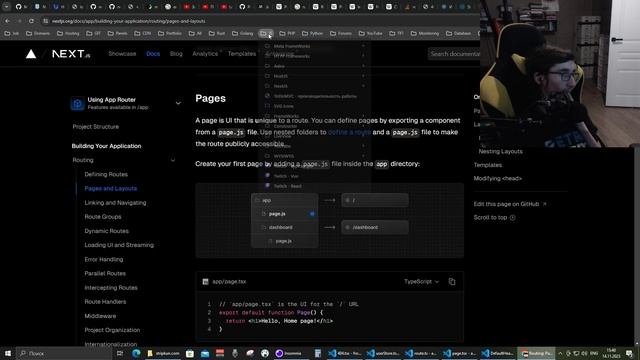640x360 pixels.
Task: Open Microsoft Store on taskbar
Action: tap(190, 353)
